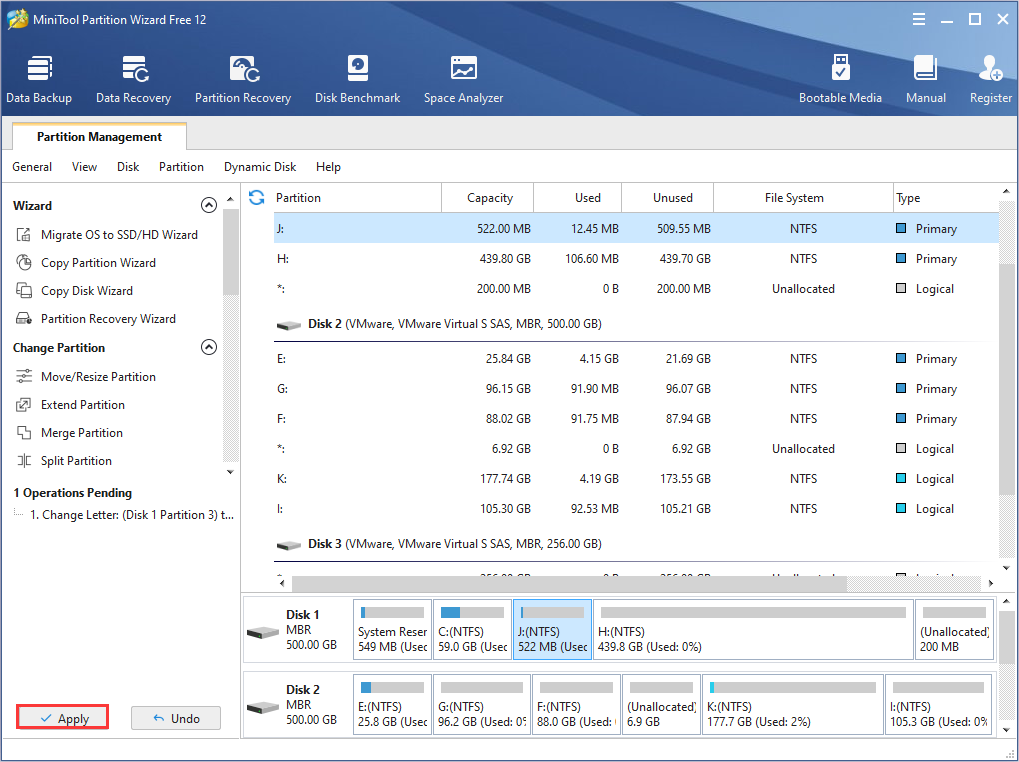Sort by the Capacity column header
The height and width of the screenshot is (762, 1019).
point(487,197)
